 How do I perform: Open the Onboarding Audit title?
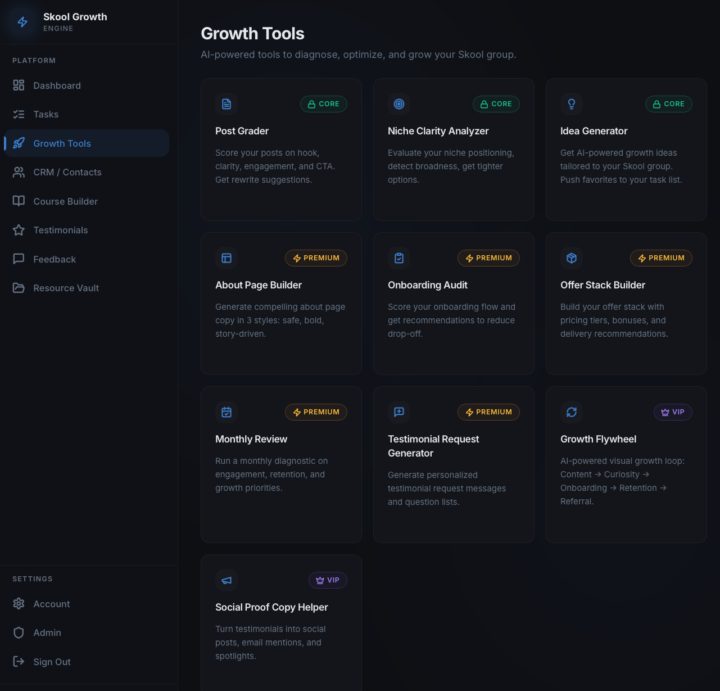click(428, 285)
